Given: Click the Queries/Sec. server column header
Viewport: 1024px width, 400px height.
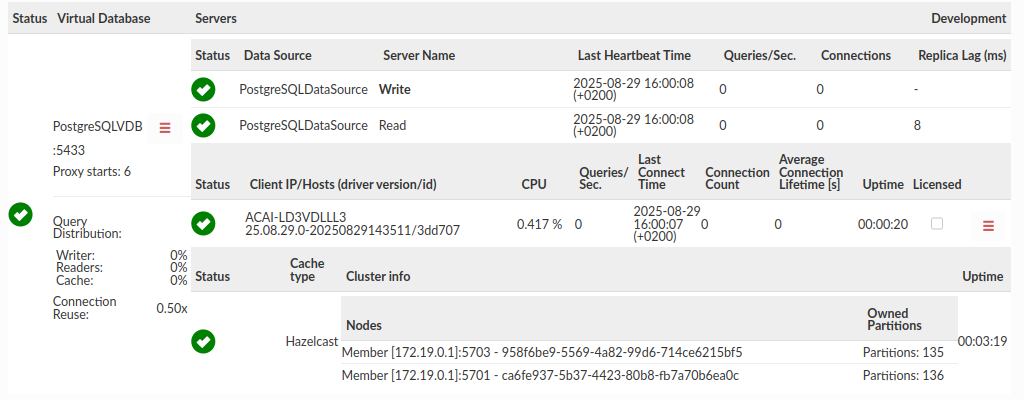Looking at the screenshot, I should point(757,55).
